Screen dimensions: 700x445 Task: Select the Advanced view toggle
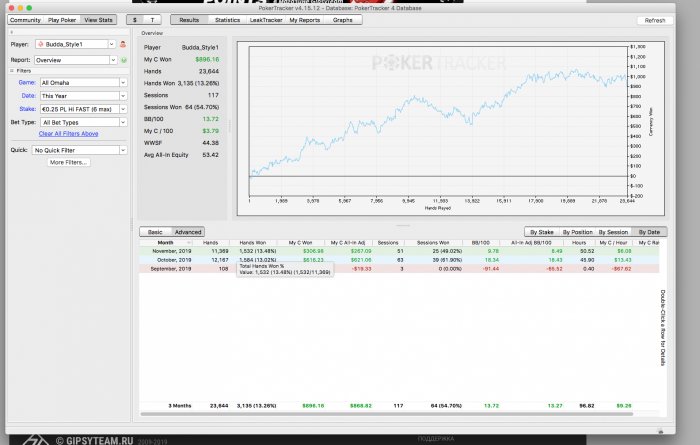pyautogui.click(x=188, y=232)
